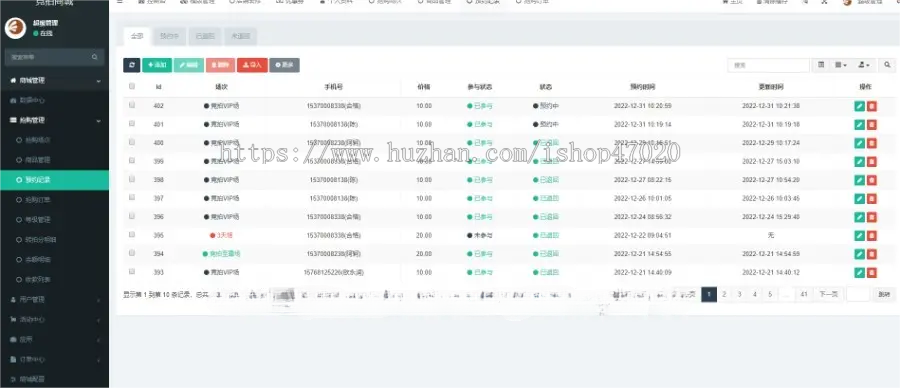Click the search icon in sidebar menu search

coord(95,57)
